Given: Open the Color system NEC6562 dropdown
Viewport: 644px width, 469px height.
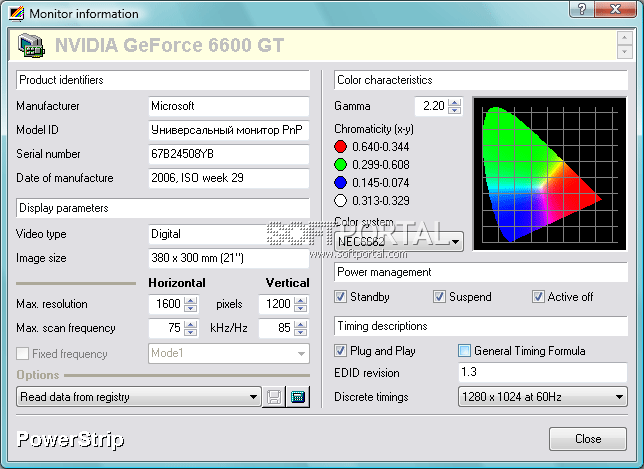Looking at the screenshot, I should [399, 241].
